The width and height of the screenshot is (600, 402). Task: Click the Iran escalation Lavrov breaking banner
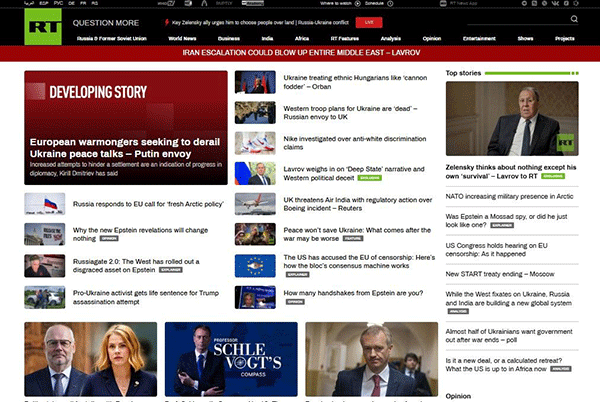pos(300,51)
